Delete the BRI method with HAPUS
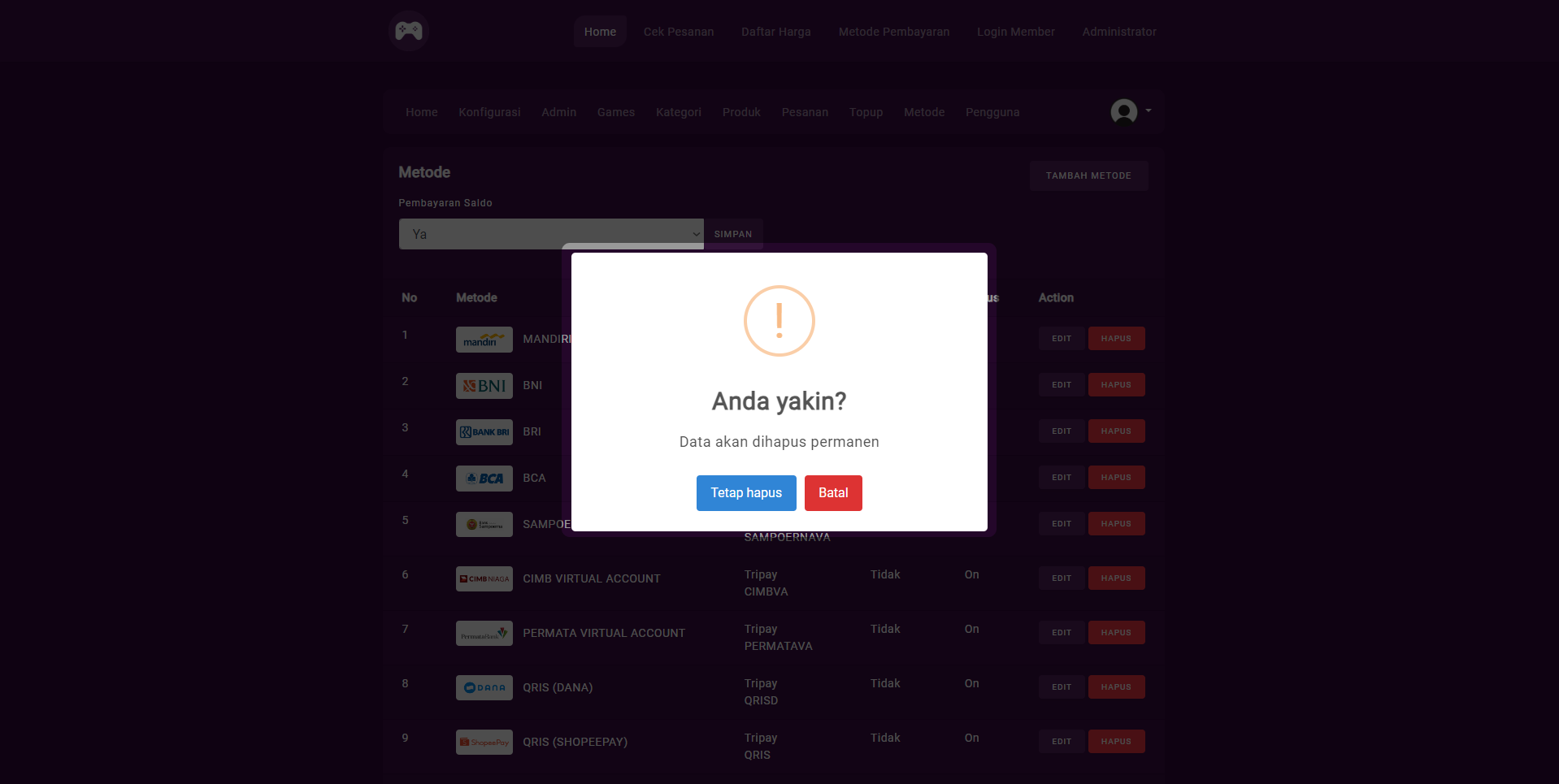The height and width of the screenshot is (784, 1559). click(x=1116, y=431)
